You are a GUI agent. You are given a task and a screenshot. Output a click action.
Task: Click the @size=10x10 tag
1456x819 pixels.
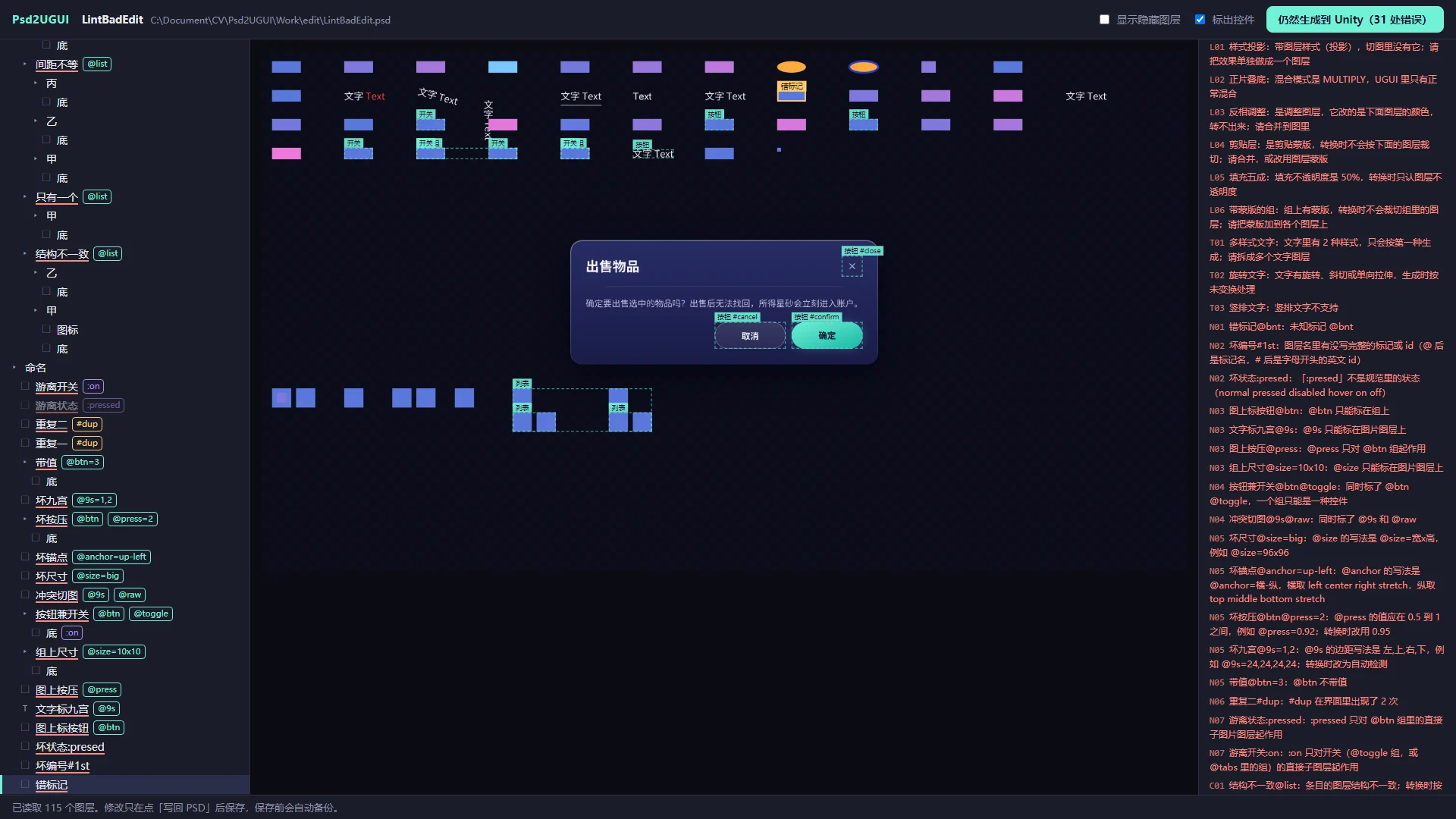(x=114, y=651)
